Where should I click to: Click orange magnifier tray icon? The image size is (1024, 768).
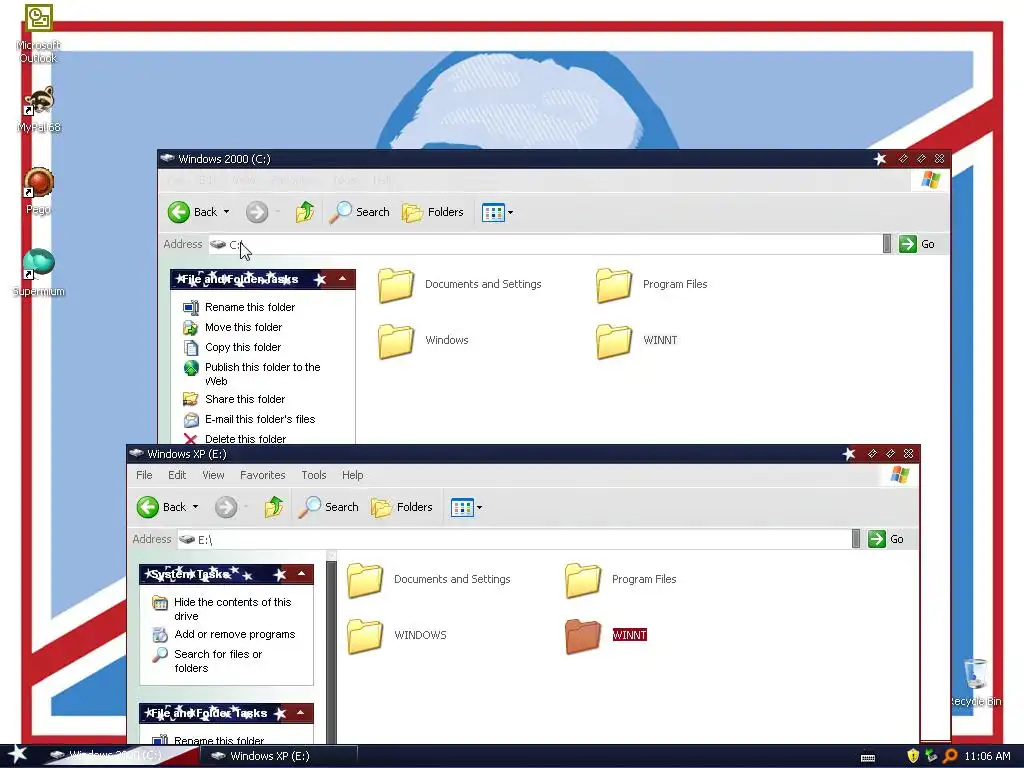click(x=950, y=756)
